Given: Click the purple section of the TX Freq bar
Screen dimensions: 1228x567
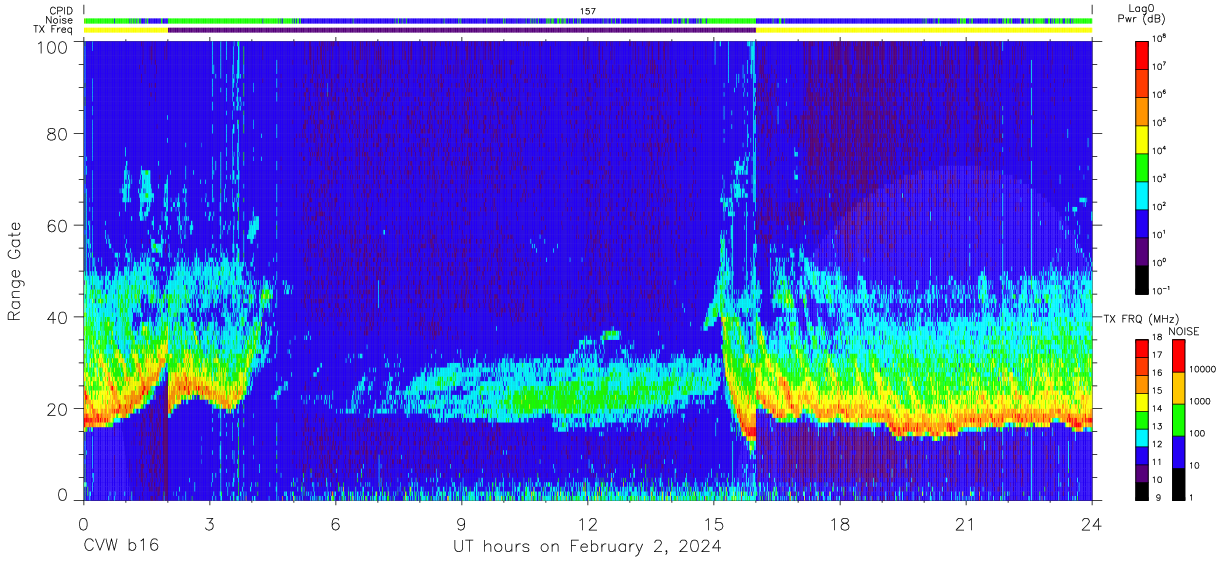Looking at the screenshot, I should pos(462,30).
